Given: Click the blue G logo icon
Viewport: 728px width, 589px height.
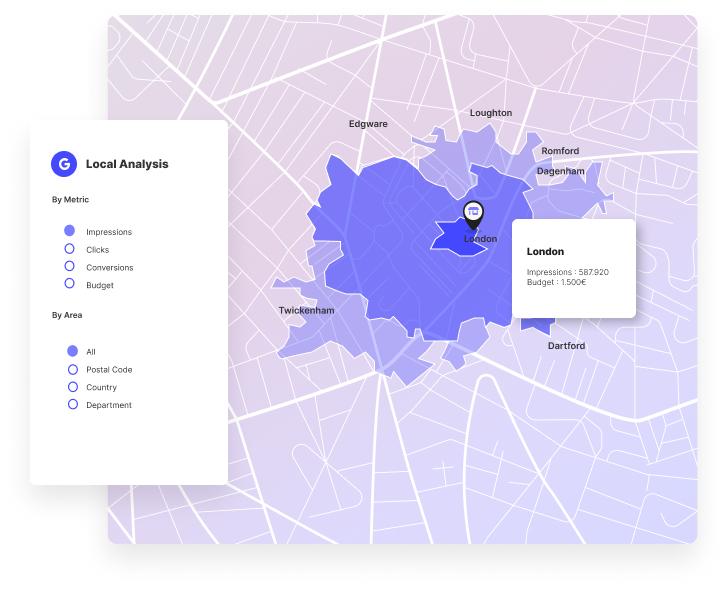Looking at the screenshot, I should [x=64, y=164].
